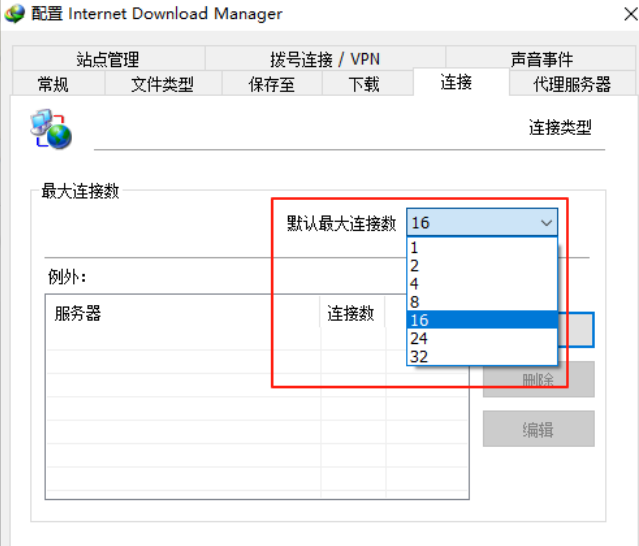This screenshot has width=639, height=546.
Task: Open the 文件类型 tab
Action: click(x=163, y=84)
